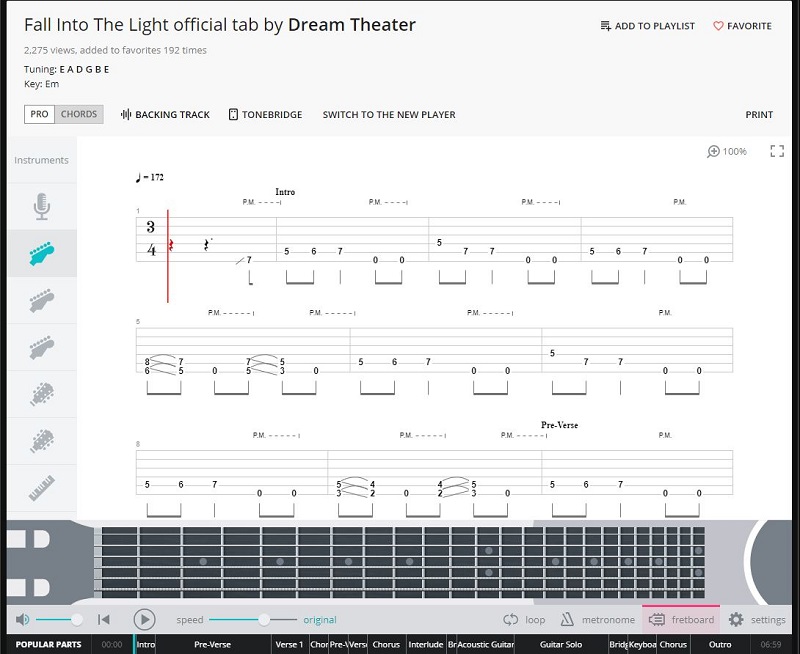This screenshot has width=800, height=654.
Task: Click the Pre-Verse heading above the tablature
Action: [x=560, y=425]
